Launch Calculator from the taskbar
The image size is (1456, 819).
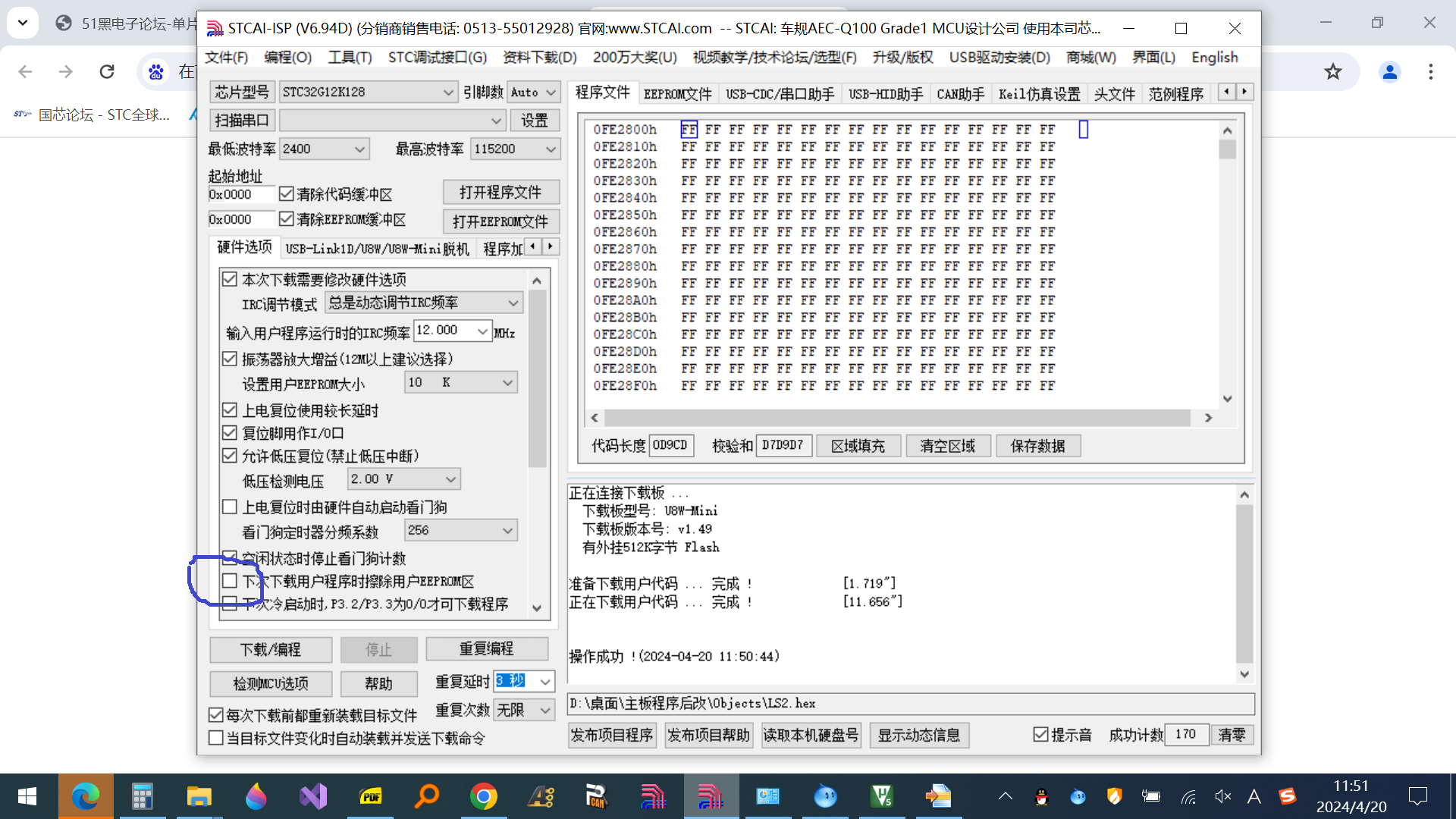143,796
